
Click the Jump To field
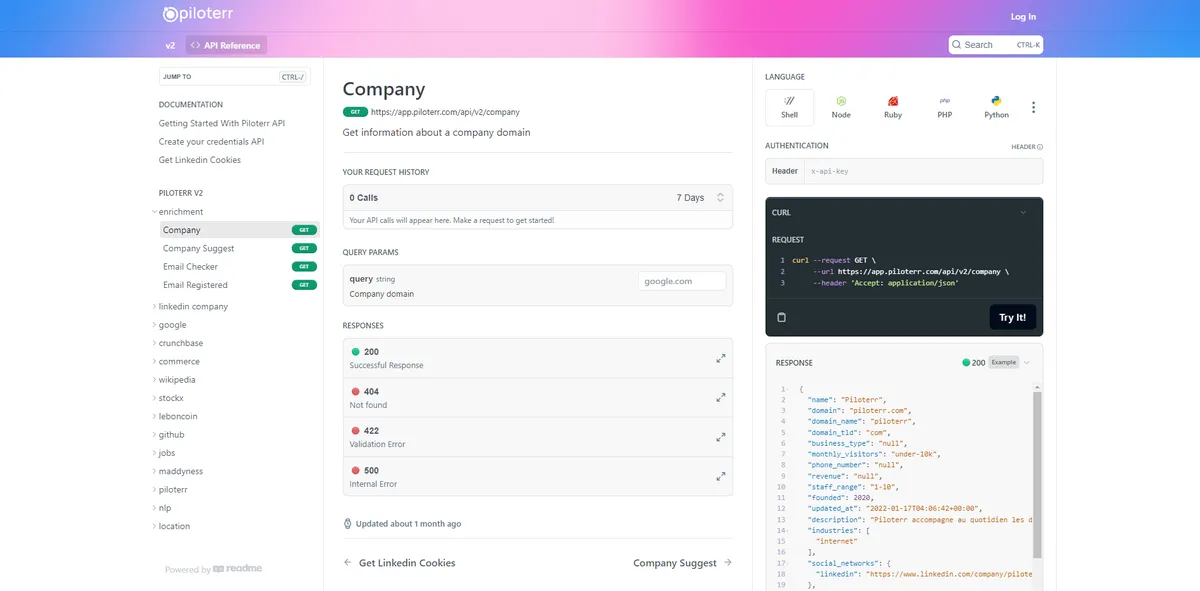235,76
